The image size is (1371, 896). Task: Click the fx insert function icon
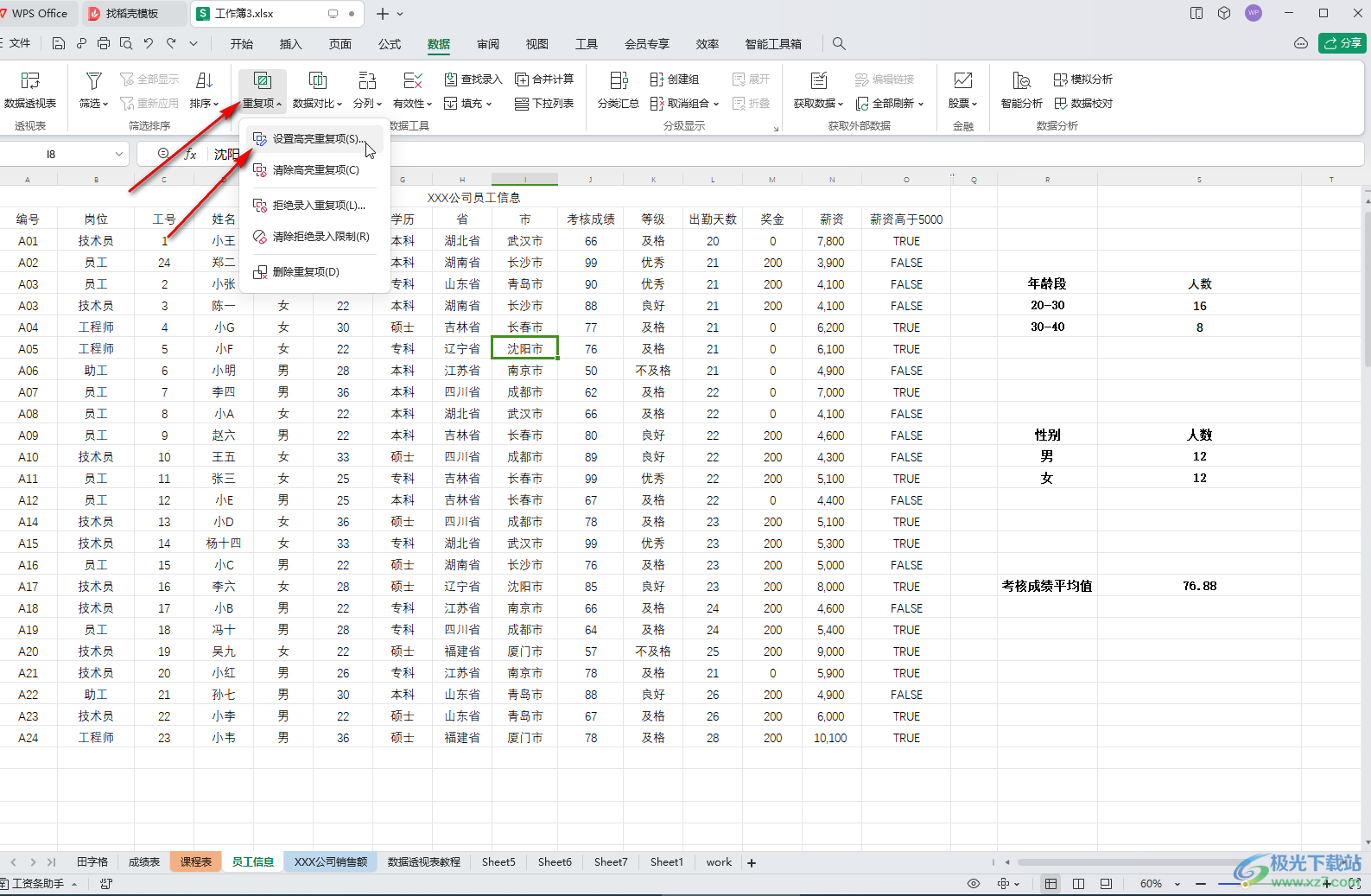(191, 154)
